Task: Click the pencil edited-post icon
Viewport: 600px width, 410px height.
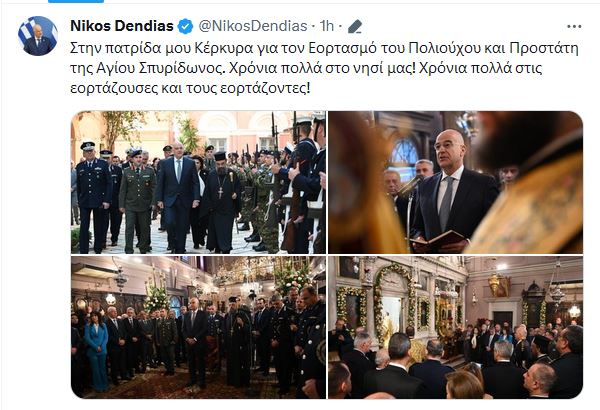Action: pyautogui.click(x=355, y=26)
